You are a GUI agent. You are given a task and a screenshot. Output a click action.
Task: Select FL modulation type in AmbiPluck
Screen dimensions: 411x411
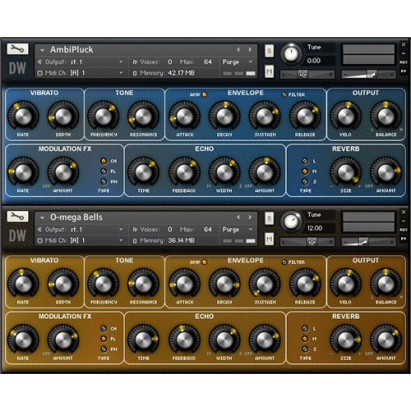104,171
